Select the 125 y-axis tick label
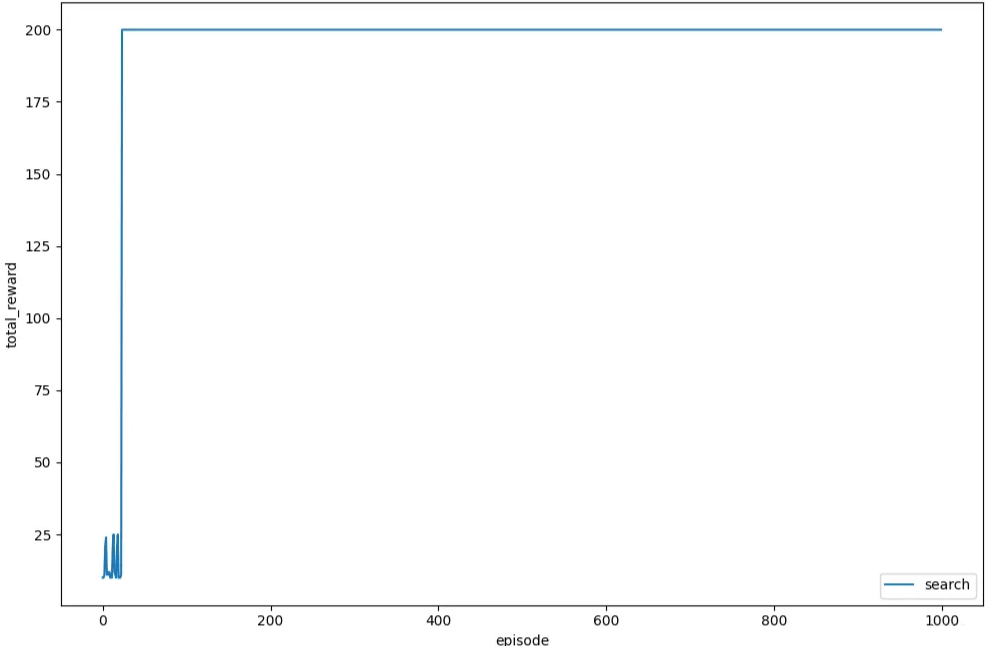Viewport: 988px width, 646px height. click(42, 246)
